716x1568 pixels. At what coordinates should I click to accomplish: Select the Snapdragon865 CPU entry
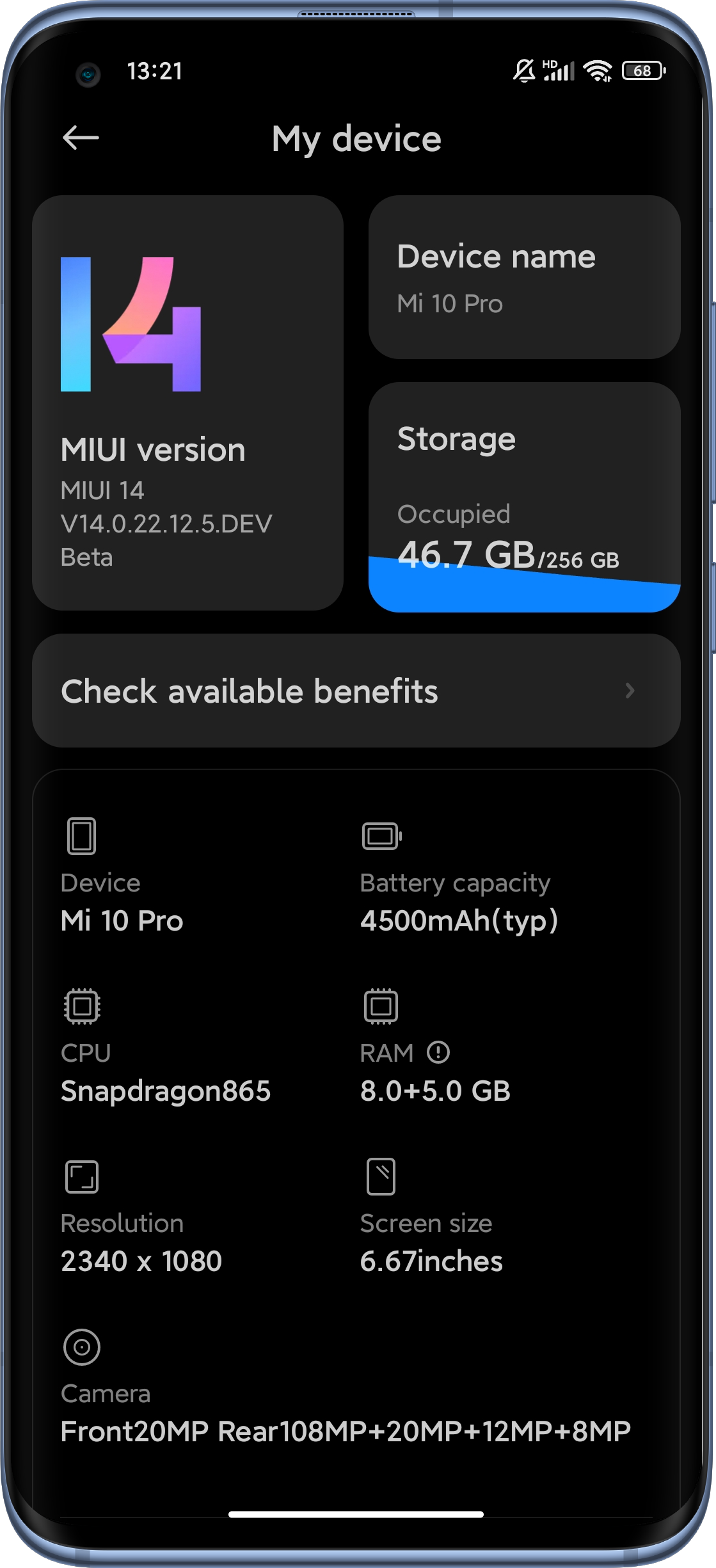tap(166, 1091)
